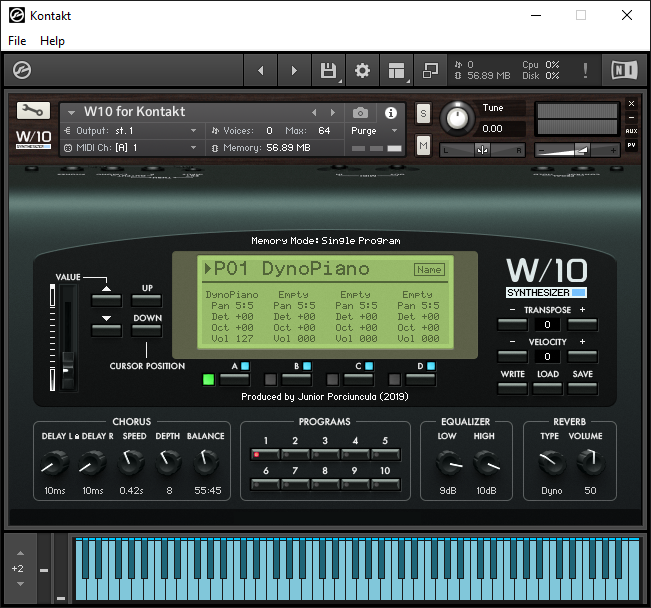Open snapshot view with camera icon

360,113
